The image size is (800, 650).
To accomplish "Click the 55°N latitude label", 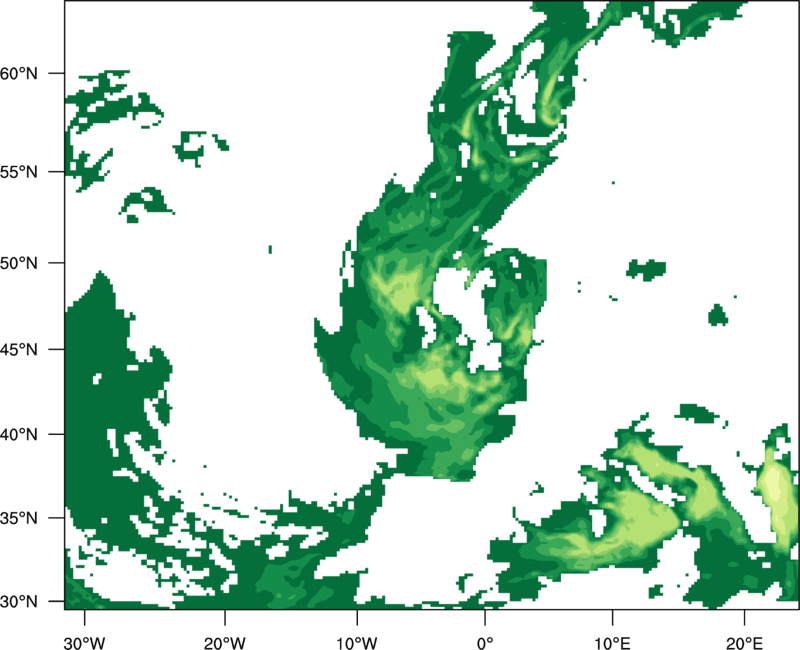I will (19, 172).
